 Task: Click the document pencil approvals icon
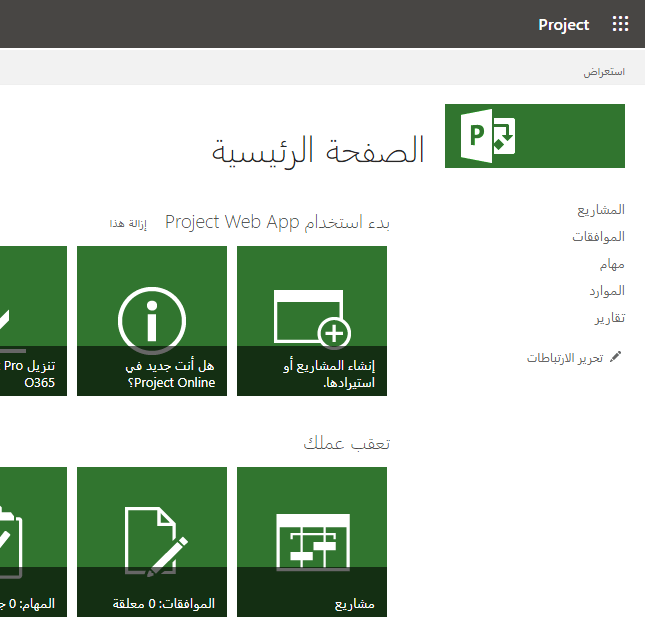(156, 542)
